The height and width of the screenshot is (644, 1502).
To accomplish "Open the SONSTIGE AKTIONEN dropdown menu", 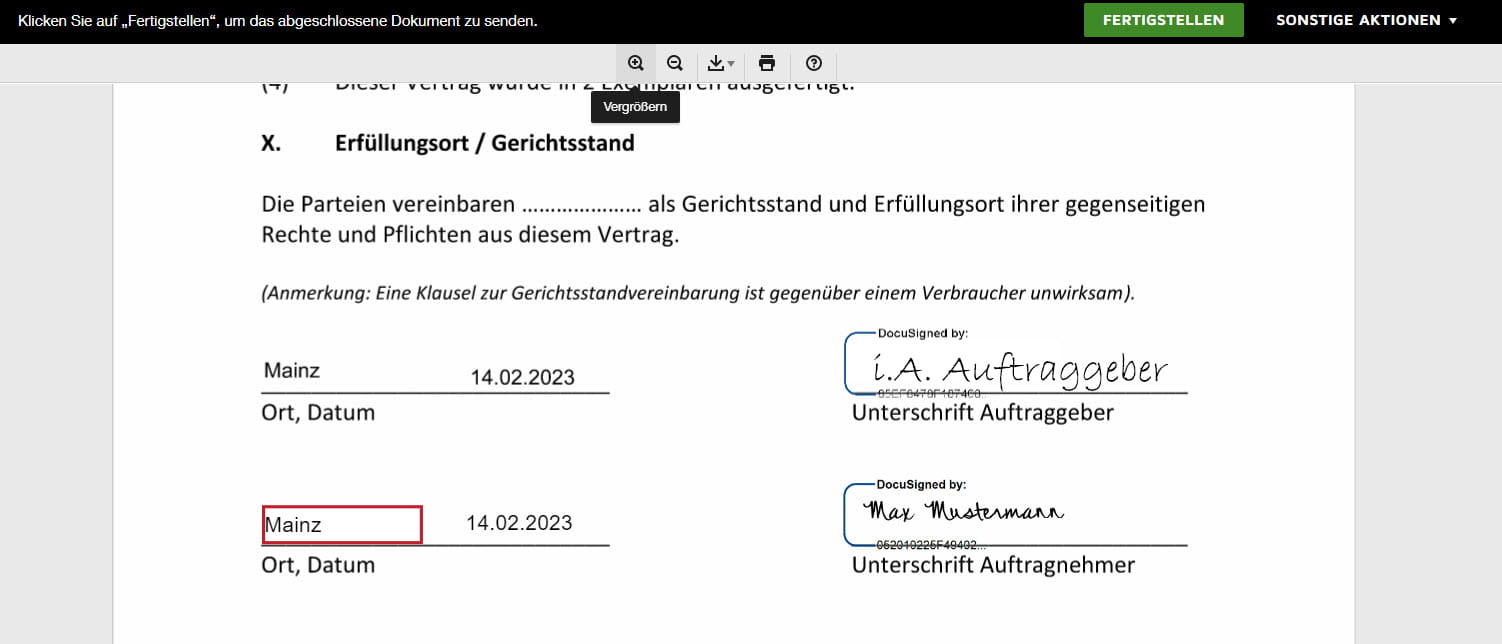I will 1360,20.
